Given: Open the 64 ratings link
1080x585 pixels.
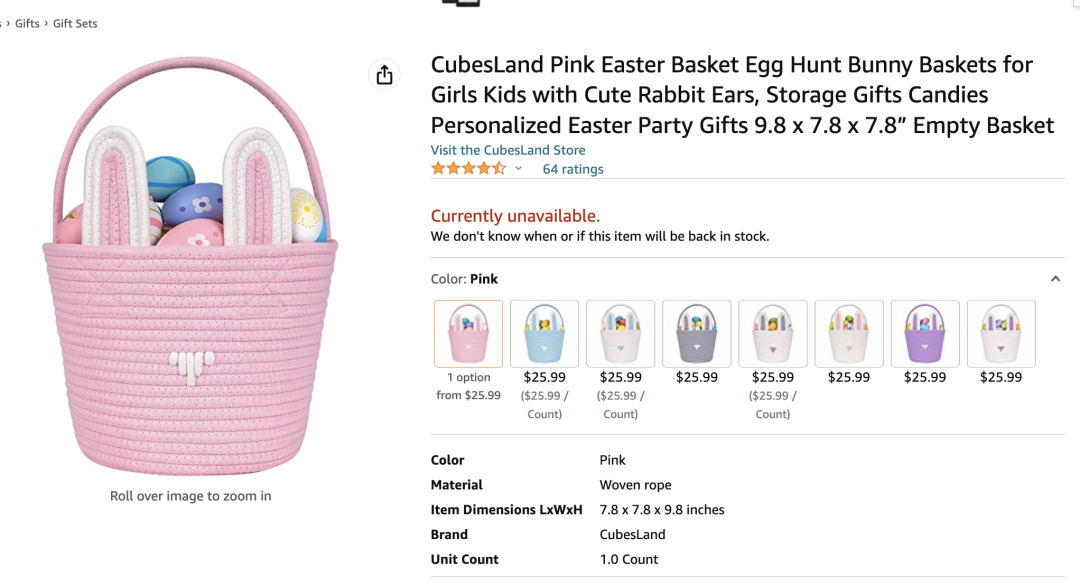Looking at the screenshot, I should [573, 169].
